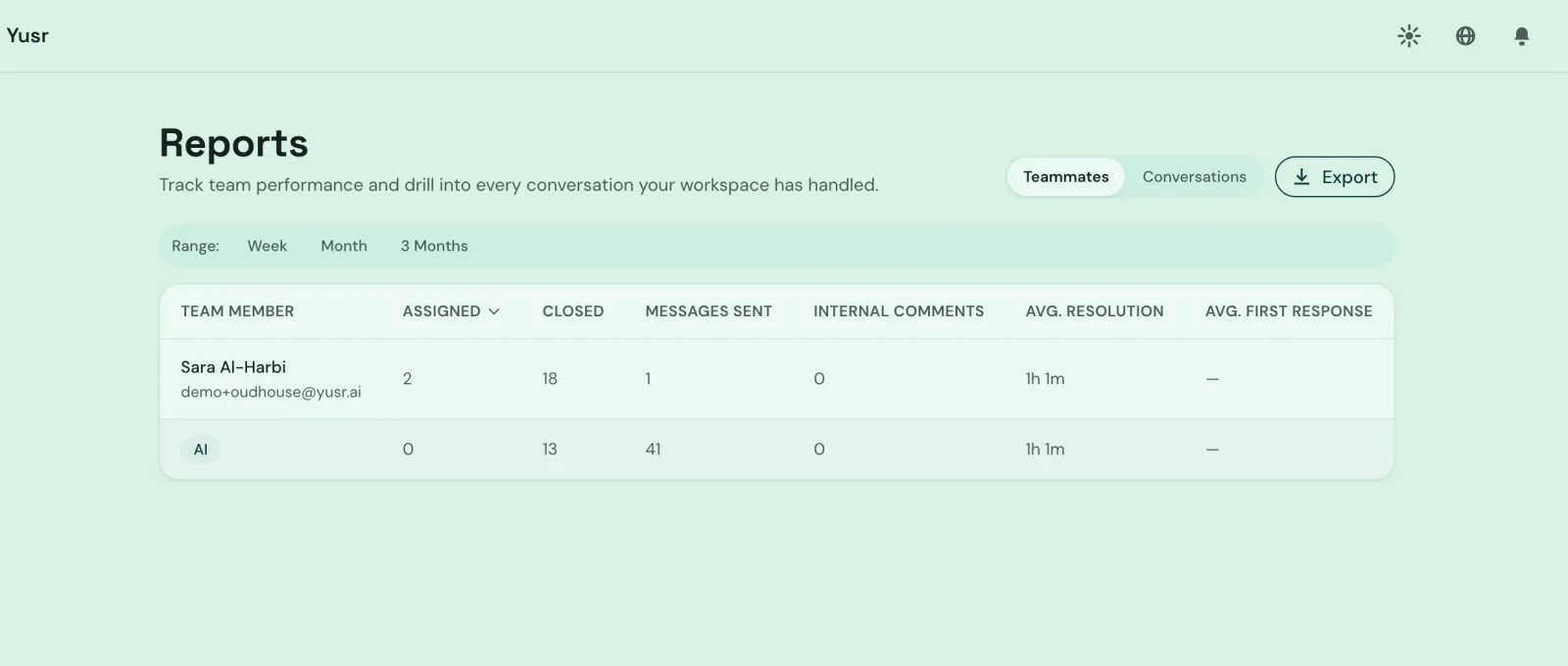Click the AI row's messages sent 41
1568x666 pixels.
(653, 450)
